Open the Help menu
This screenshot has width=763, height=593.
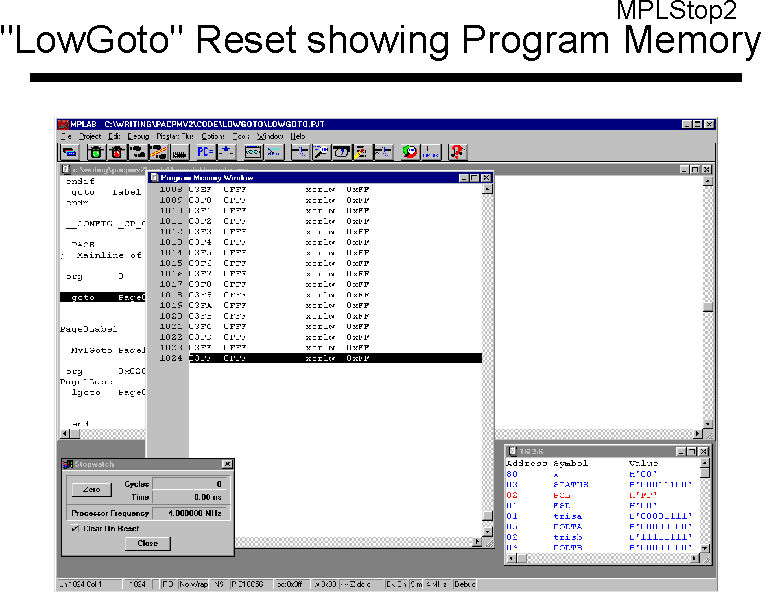coord(298,137)
